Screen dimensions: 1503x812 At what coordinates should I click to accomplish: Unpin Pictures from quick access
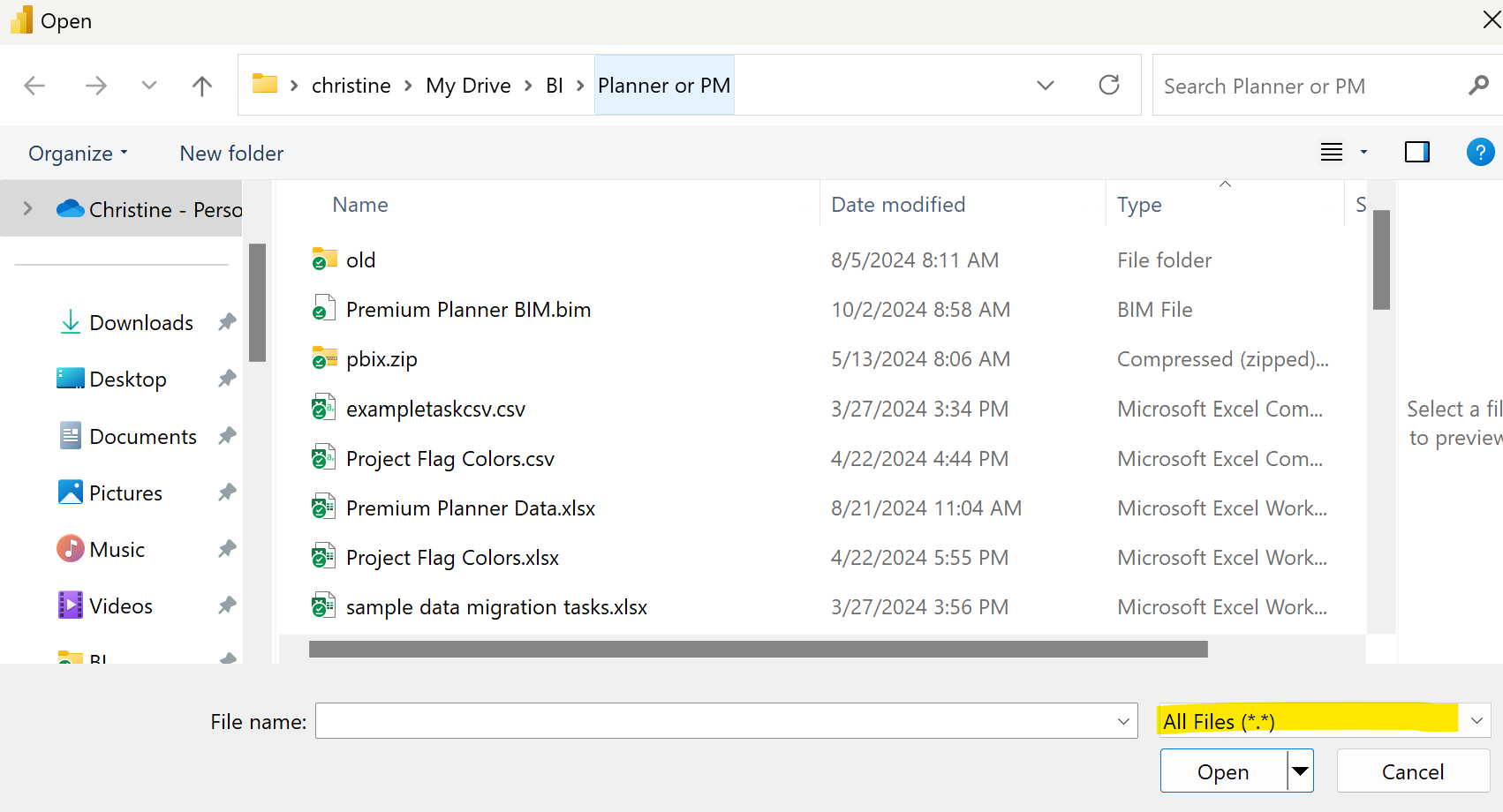click(x=227, y=492)
